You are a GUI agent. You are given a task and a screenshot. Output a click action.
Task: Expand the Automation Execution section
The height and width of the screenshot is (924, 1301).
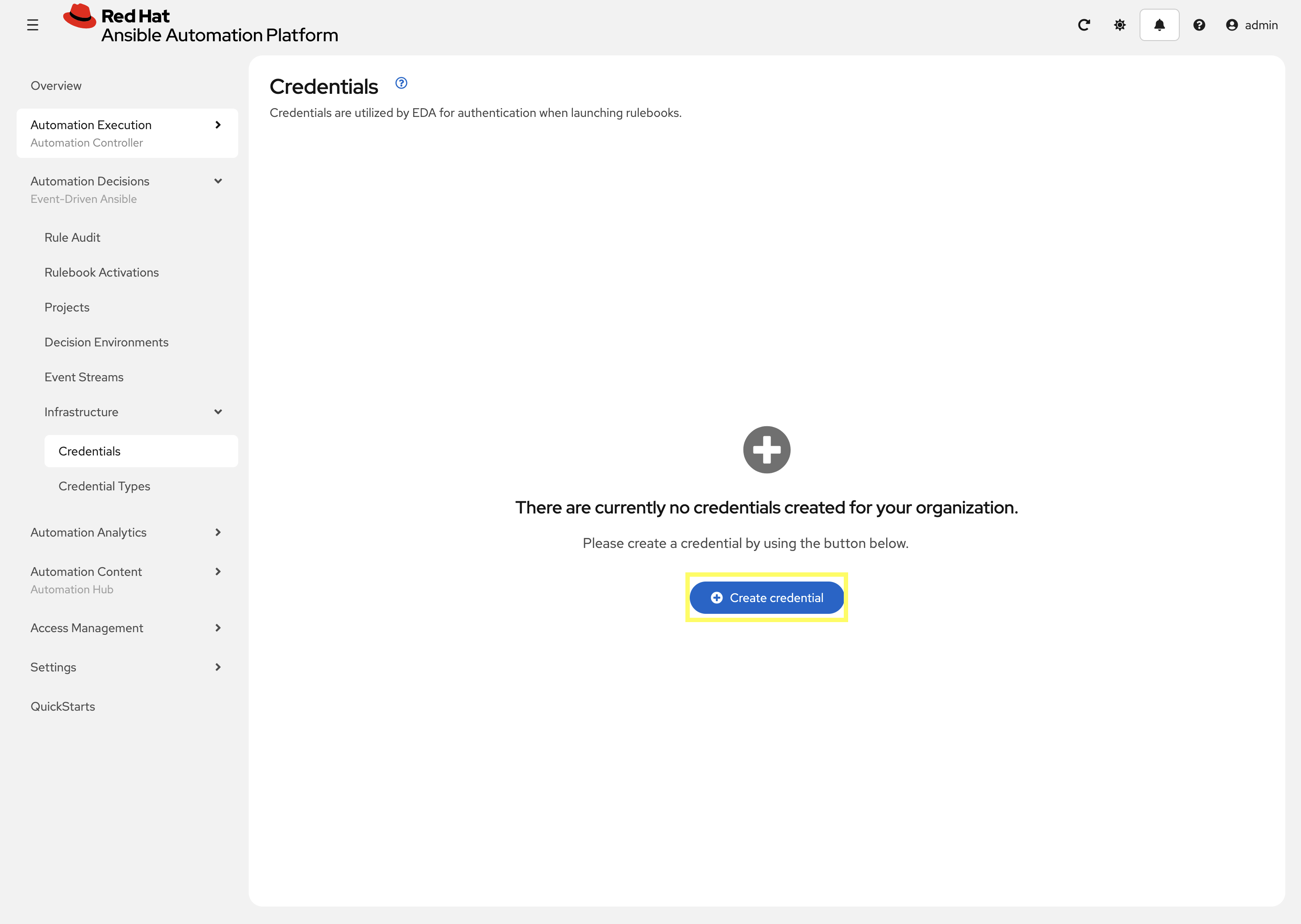pyautogui.click(x=218, y=125)
